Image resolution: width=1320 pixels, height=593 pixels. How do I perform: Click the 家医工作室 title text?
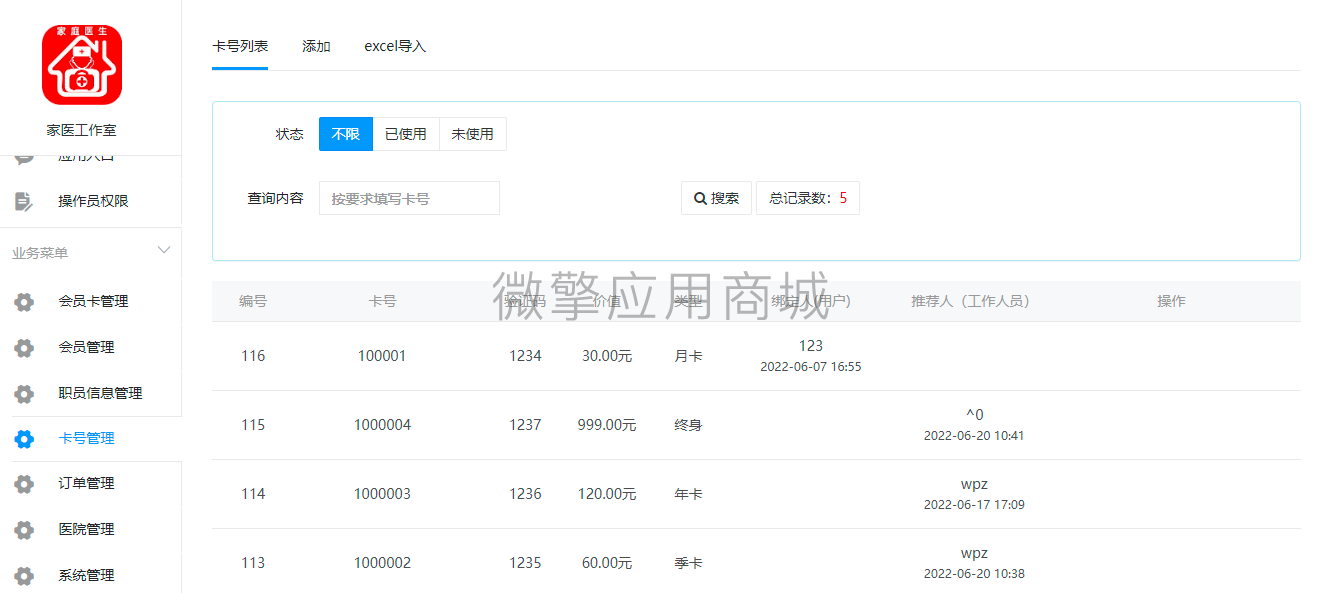click(x=81, y=131)
